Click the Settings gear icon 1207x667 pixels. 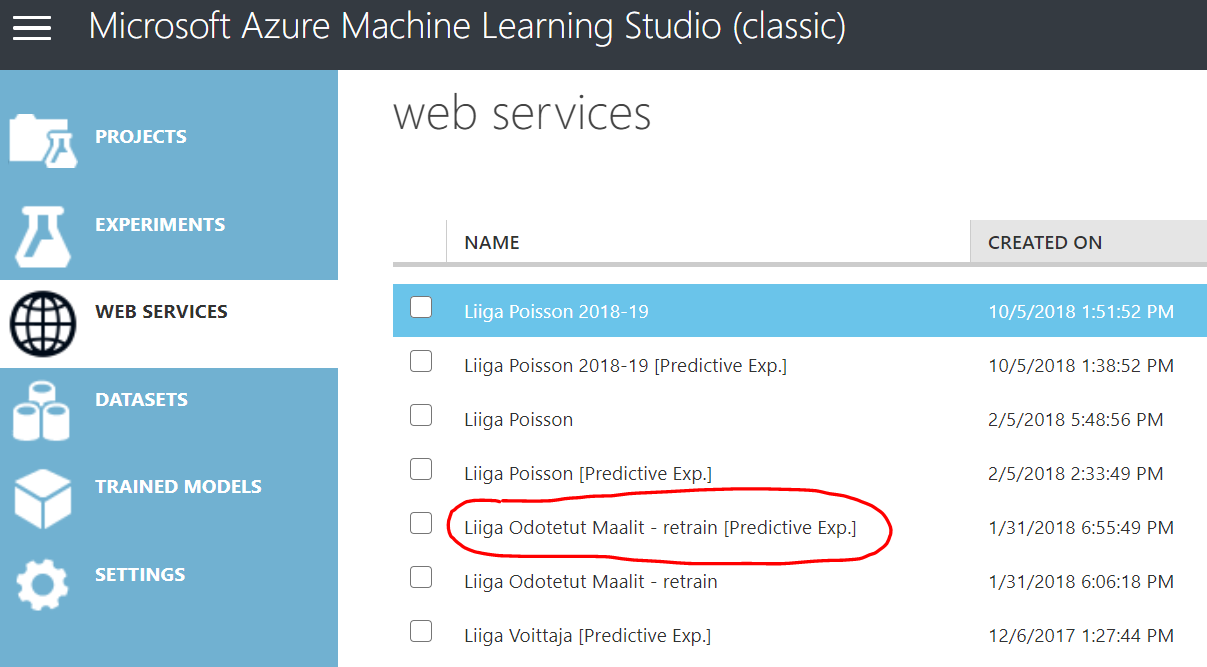click(43, 585)
